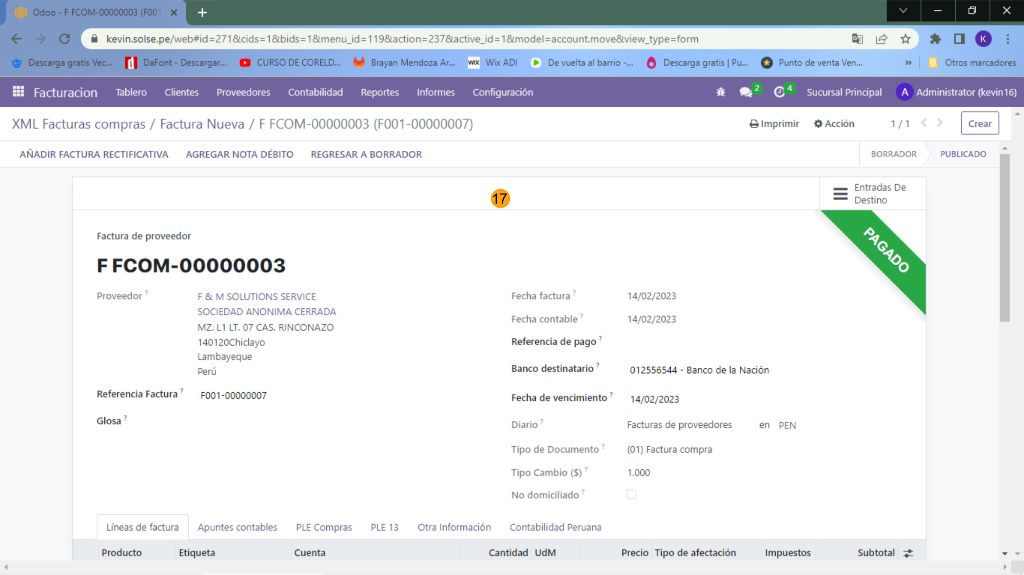The image size is (1024, 575).
Task: Open the Contabilidad menu
Action: [x=315, y=92]
